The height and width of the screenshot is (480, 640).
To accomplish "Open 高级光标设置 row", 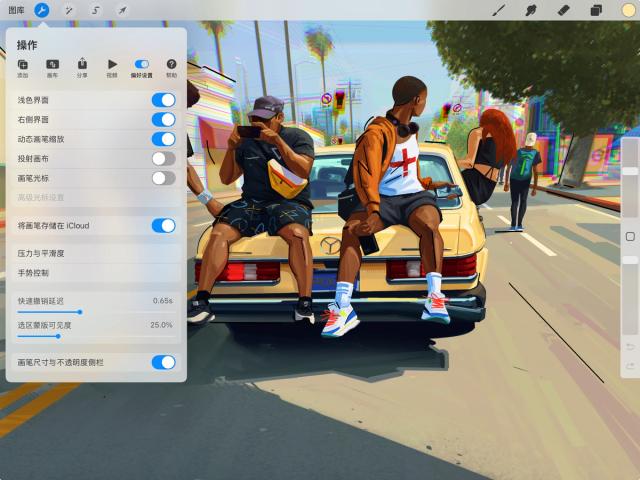I will click(x=96, y=198).
